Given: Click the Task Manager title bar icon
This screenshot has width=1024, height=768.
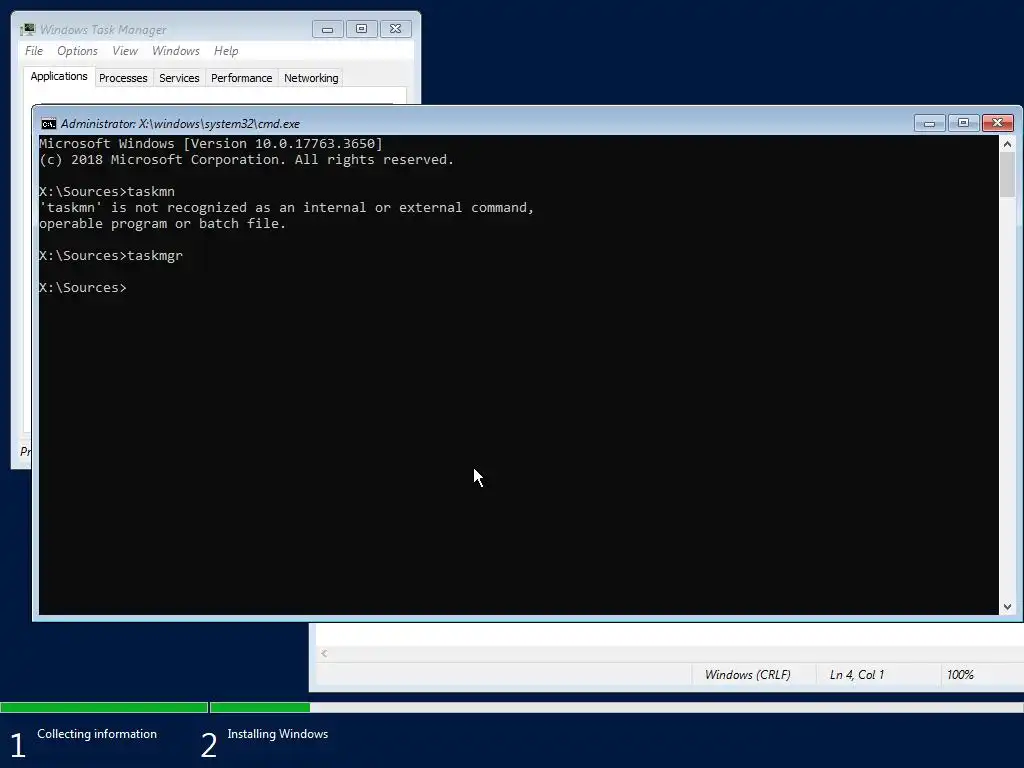Looking at the screenshot, I should (27, 29).
